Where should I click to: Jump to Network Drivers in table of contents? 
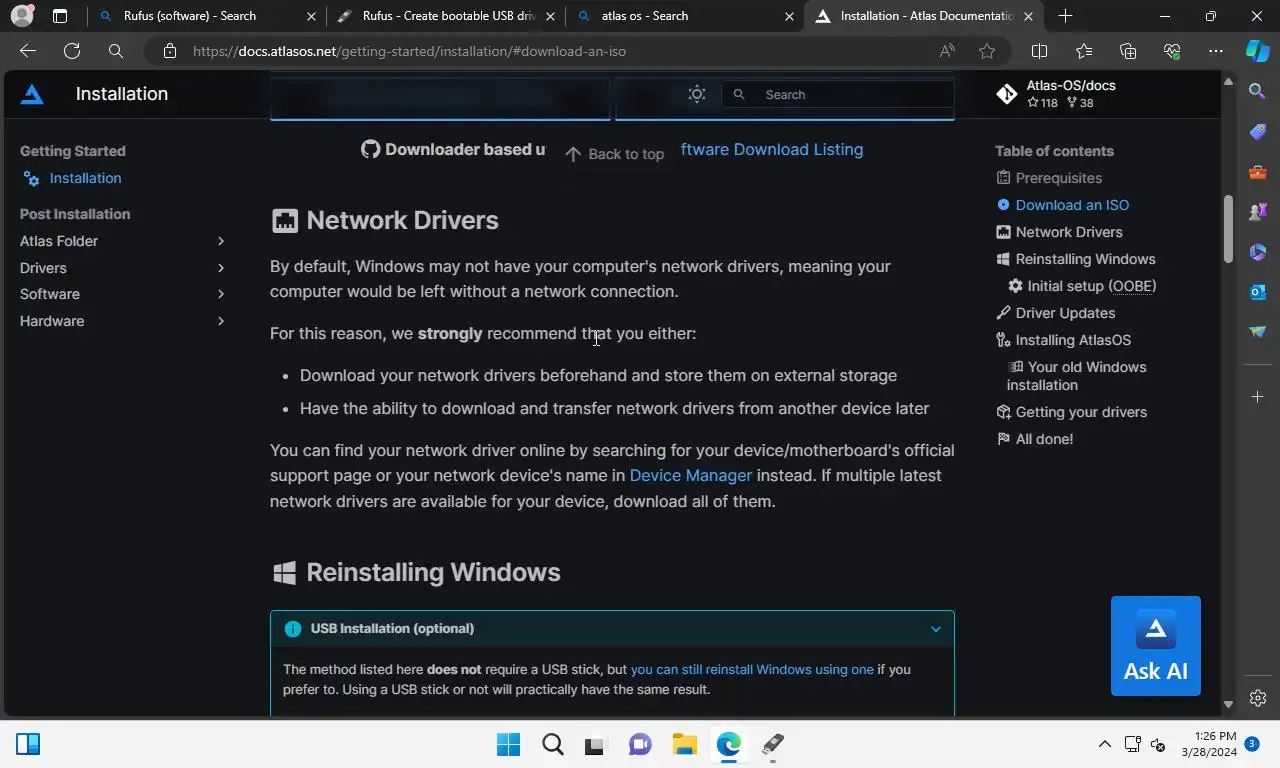(1068, 232)
